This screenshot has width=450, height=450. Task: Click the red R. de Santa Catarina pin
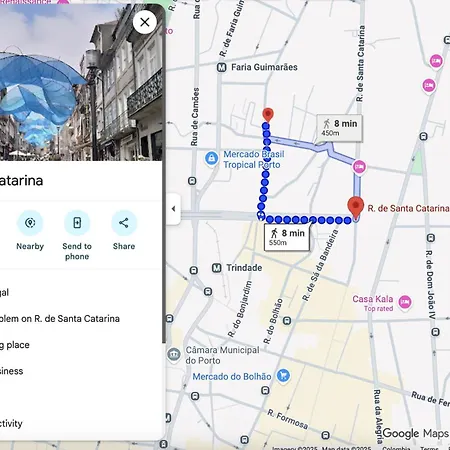(x=356, y=207)
